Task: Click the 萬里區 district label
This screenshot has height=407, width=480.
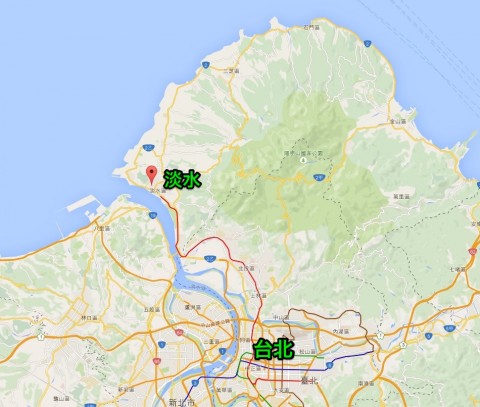Action: [x=401, y=197]
